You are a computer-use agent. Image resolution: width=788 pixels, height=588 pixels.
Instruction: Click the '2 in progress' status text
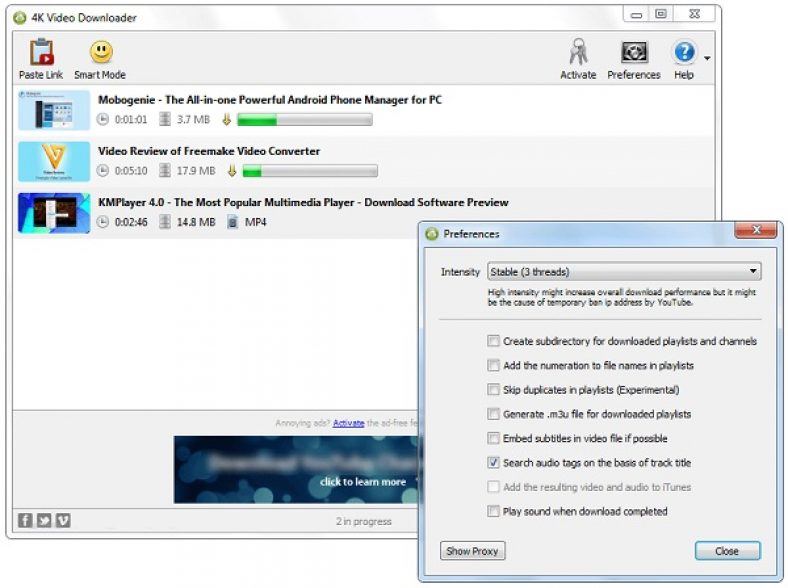(x=364, y=521)
